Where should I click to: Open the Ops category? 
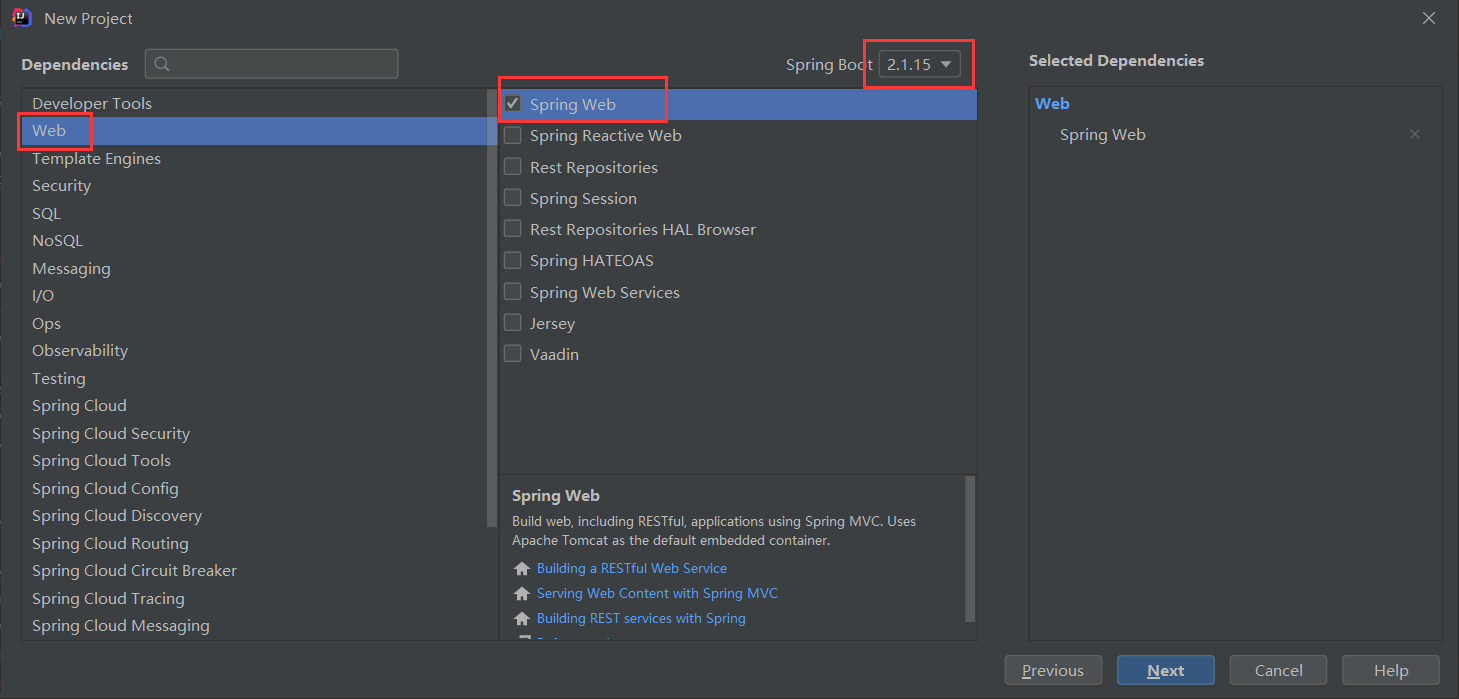254,323
